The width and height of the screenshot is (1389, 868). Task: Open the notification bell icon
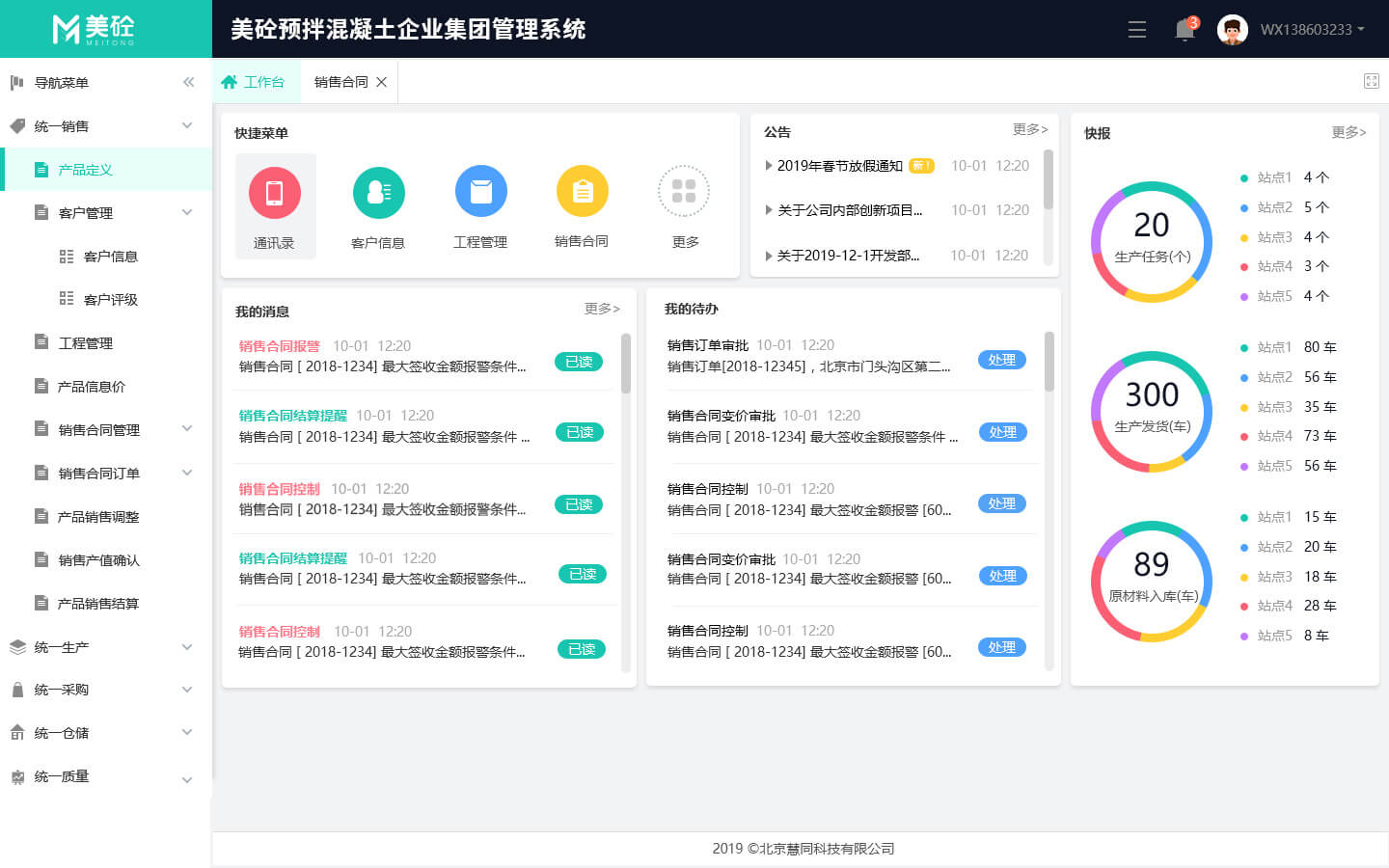(1185, 30)
